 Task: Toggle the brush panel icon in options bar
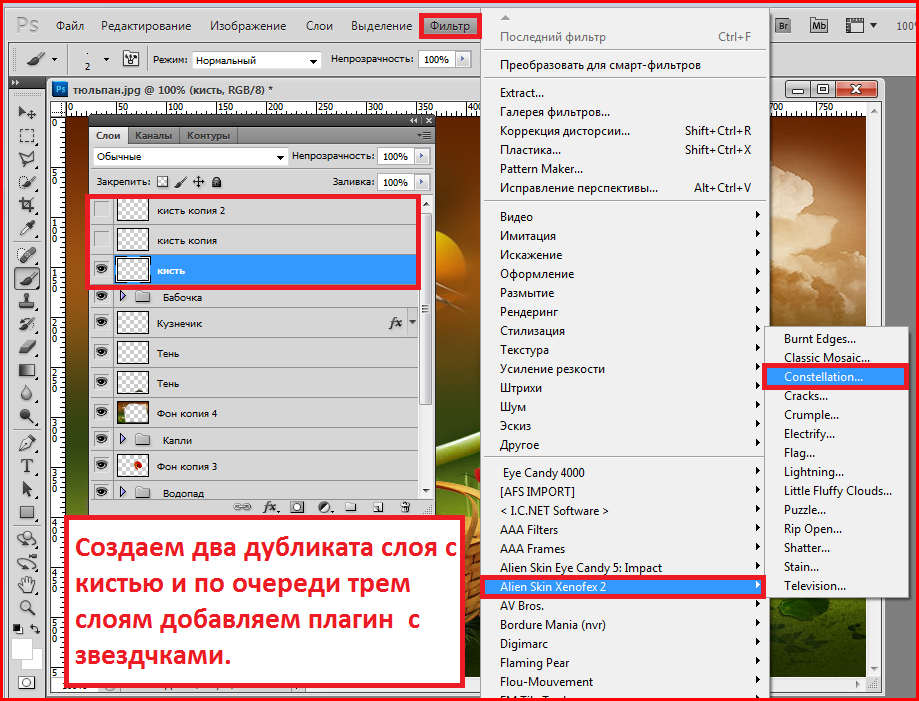point(130,59)
